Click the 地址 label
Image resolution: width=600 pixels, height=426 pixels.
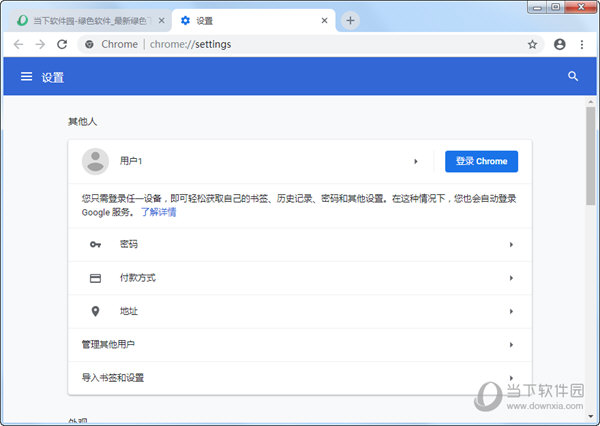point(129,311)
